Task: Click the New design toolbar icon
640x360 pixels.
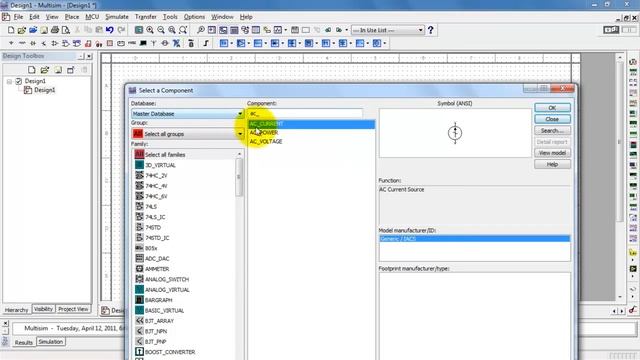Action: click(11, 30)
